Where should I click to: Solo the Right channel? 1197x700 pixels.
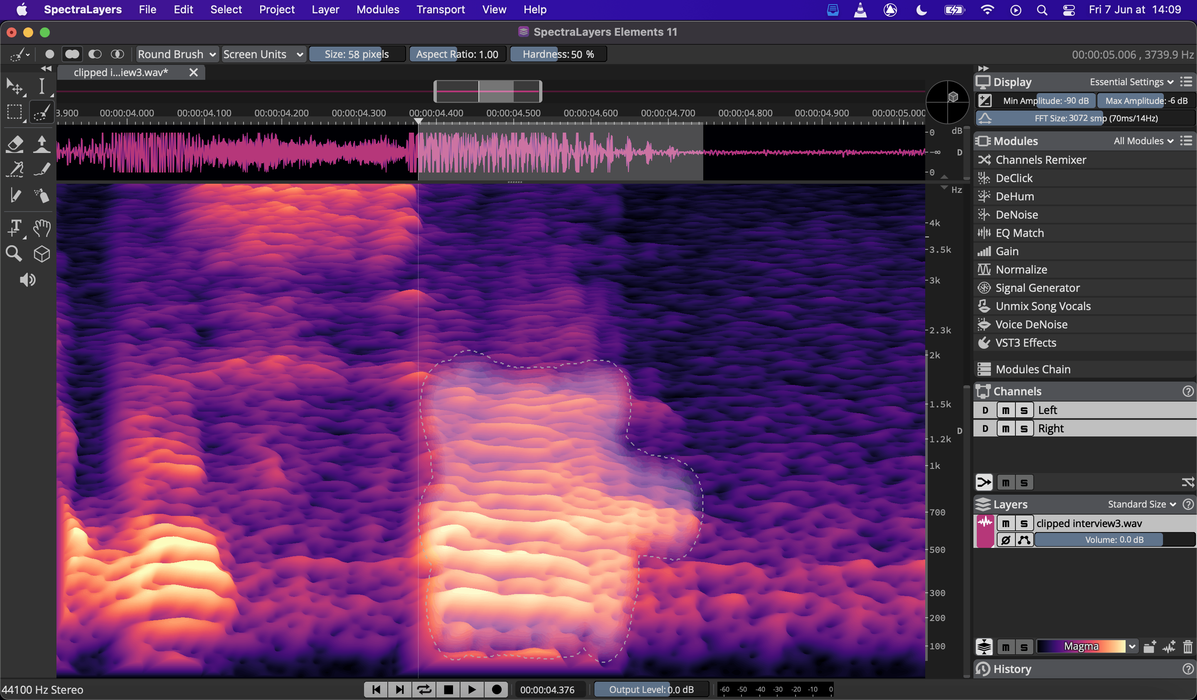[x=1024, y=429]
